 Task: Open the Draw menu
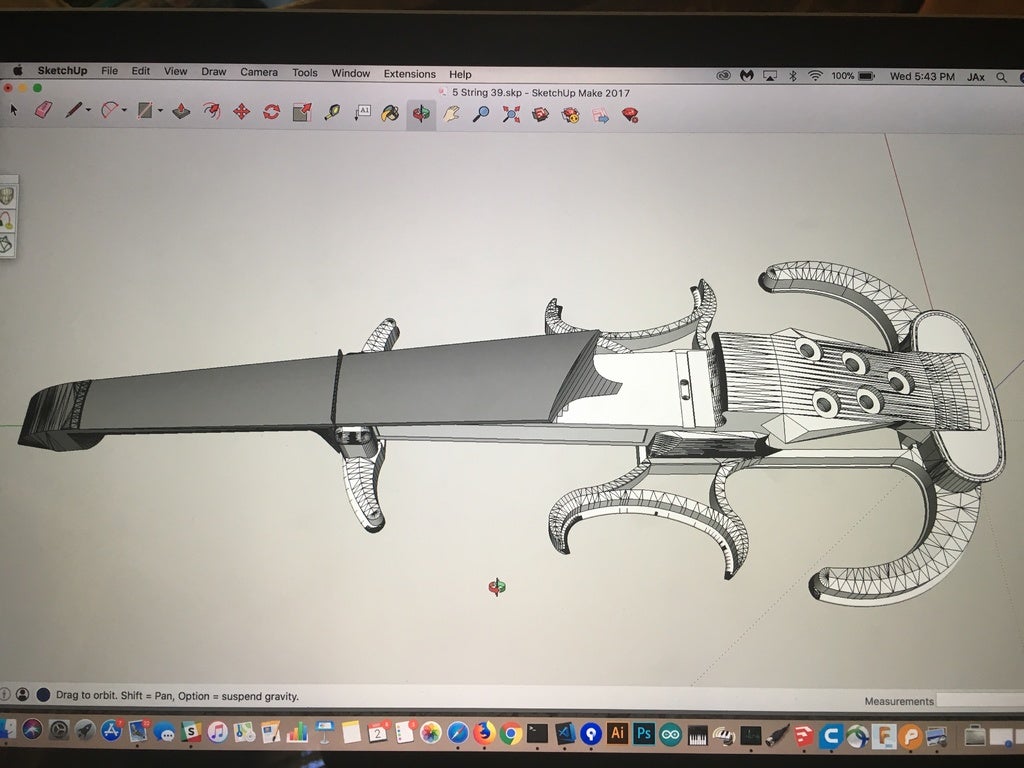coord(214,72)
